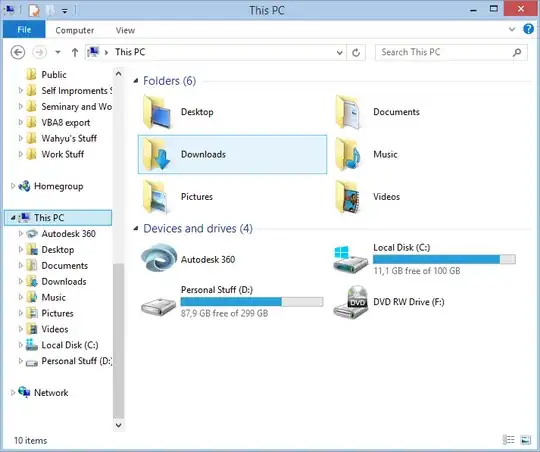Select Autodesk 360 in navigation tree
This screenshot has height=452, width=540.
69,234
